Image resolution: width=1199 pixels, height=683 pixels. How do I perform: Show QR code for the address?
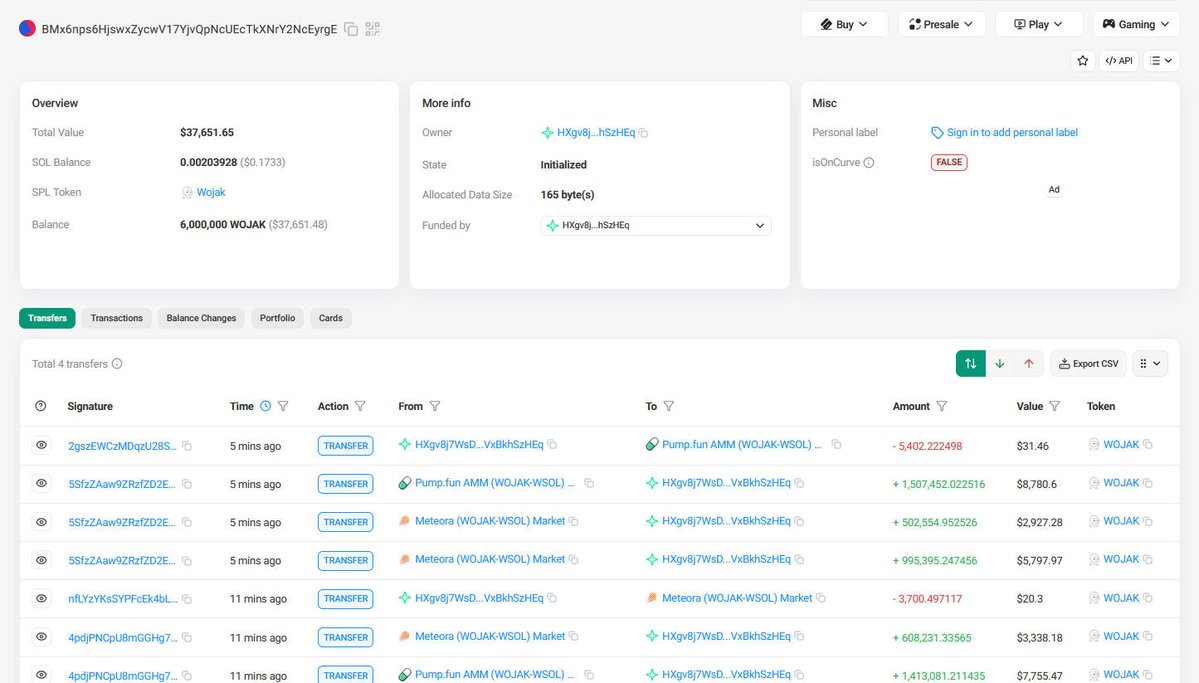click(373, 29)
